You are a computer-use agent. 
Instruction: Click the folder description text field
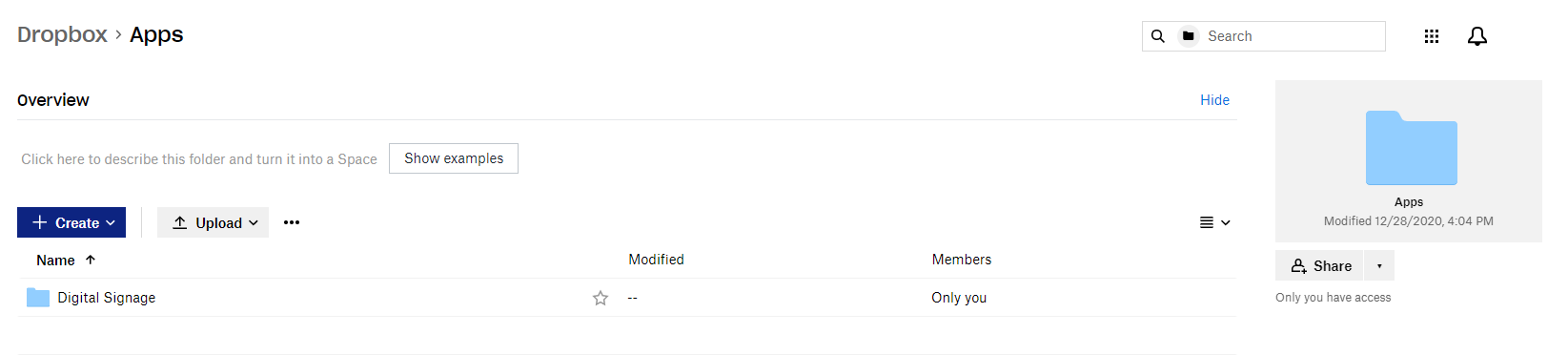point(199,159)
